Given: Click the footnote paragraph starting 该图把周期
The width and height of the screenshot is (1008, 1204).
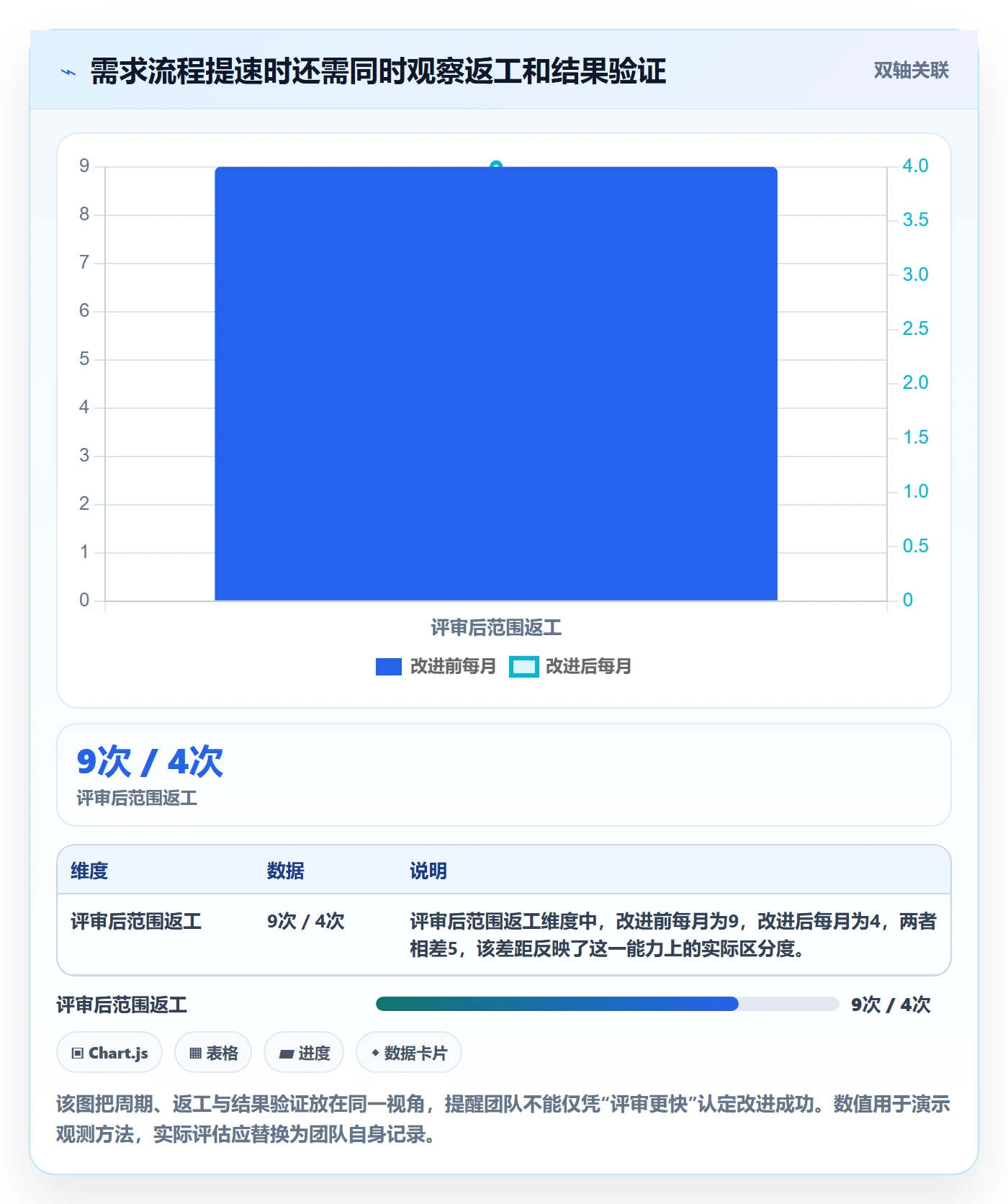Looking at the screenshot, I should tap(503, 1119).
